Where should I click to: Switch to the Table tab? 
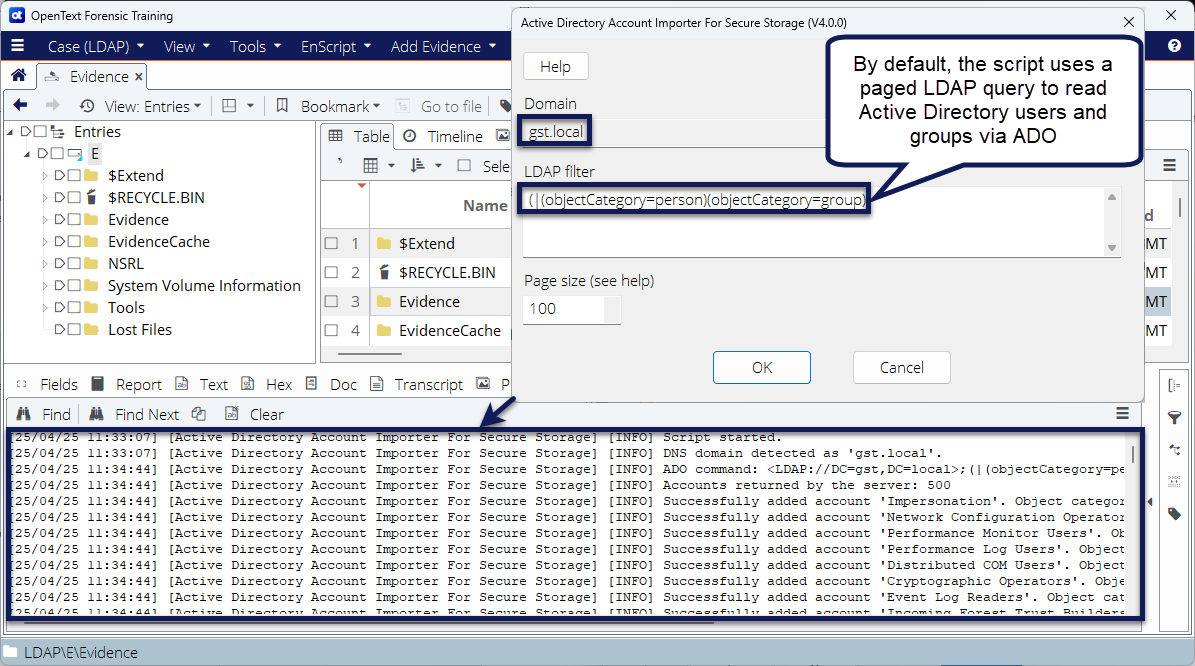[x=359, y=136]
